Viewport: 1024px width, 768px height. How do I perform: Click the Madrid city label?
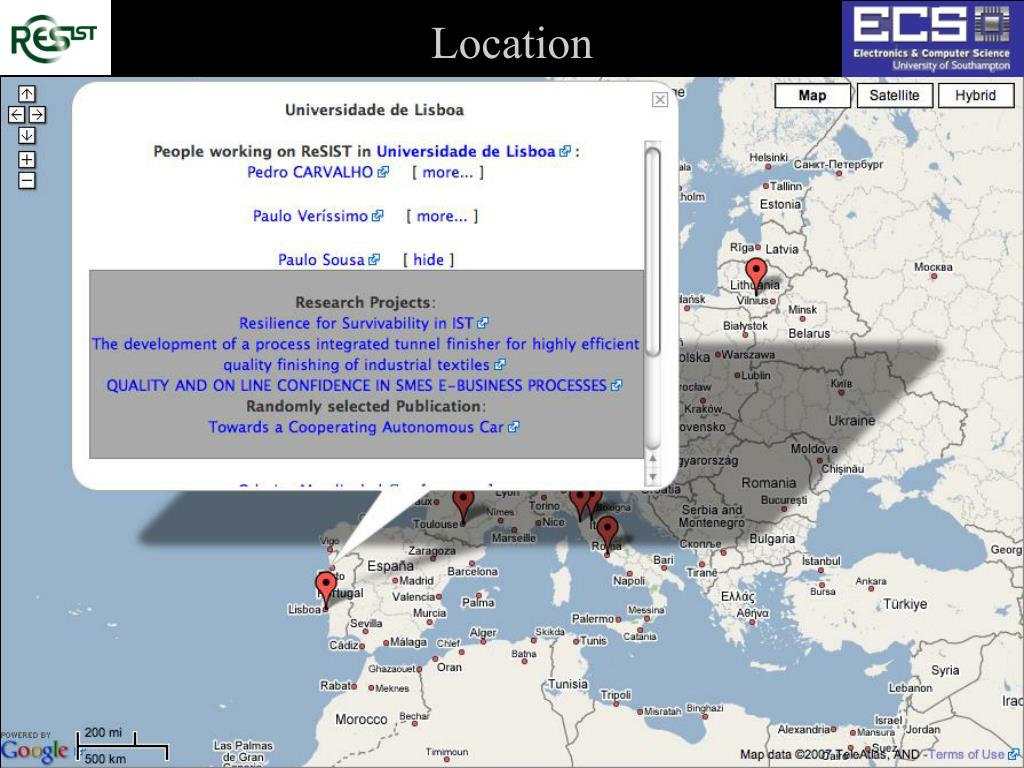tap(416, 581)
